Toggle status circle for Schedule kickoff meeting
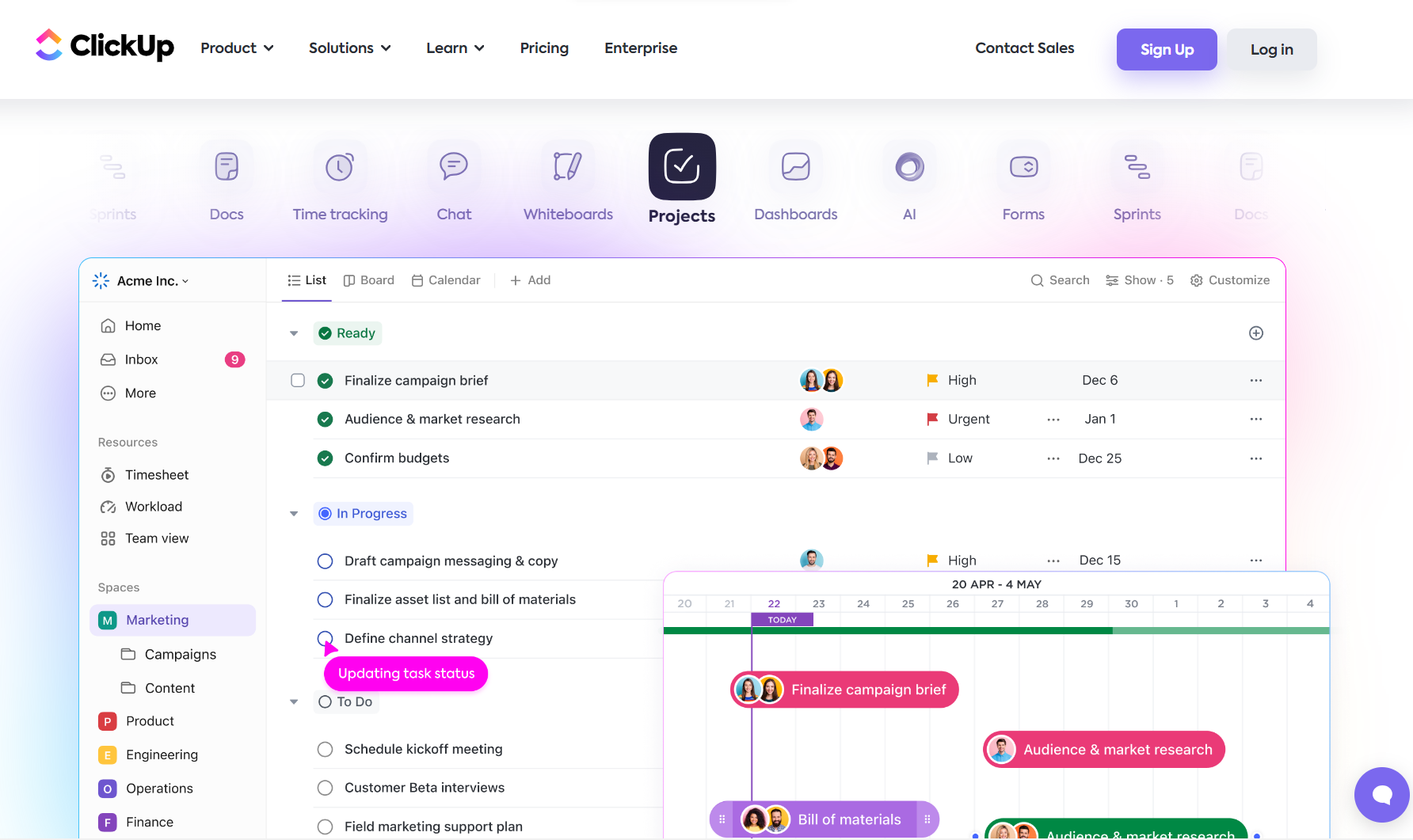Screen dimensions: 1413x840 (325, 749)
